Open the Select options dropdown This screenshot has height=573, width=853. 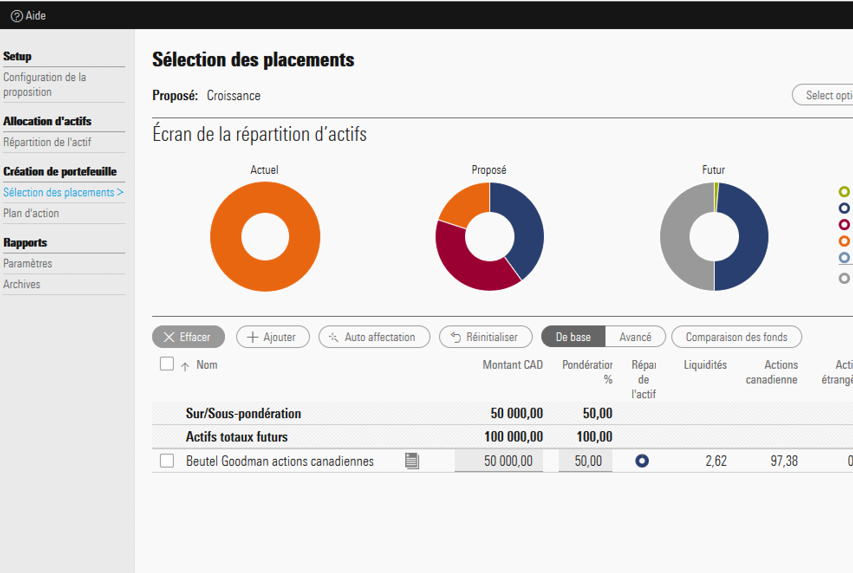823,95
